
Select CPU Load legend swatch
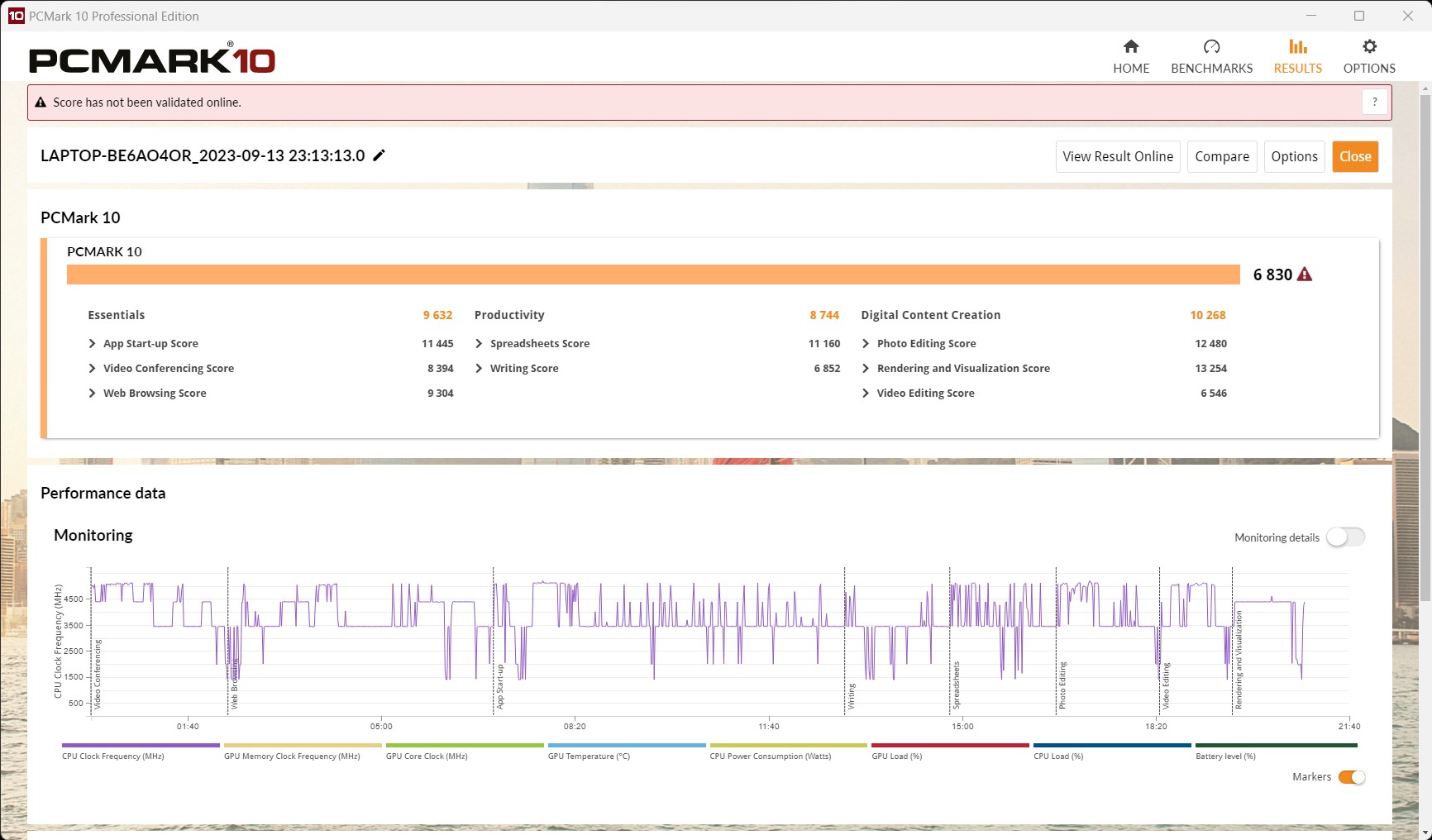coord(1113,745)
